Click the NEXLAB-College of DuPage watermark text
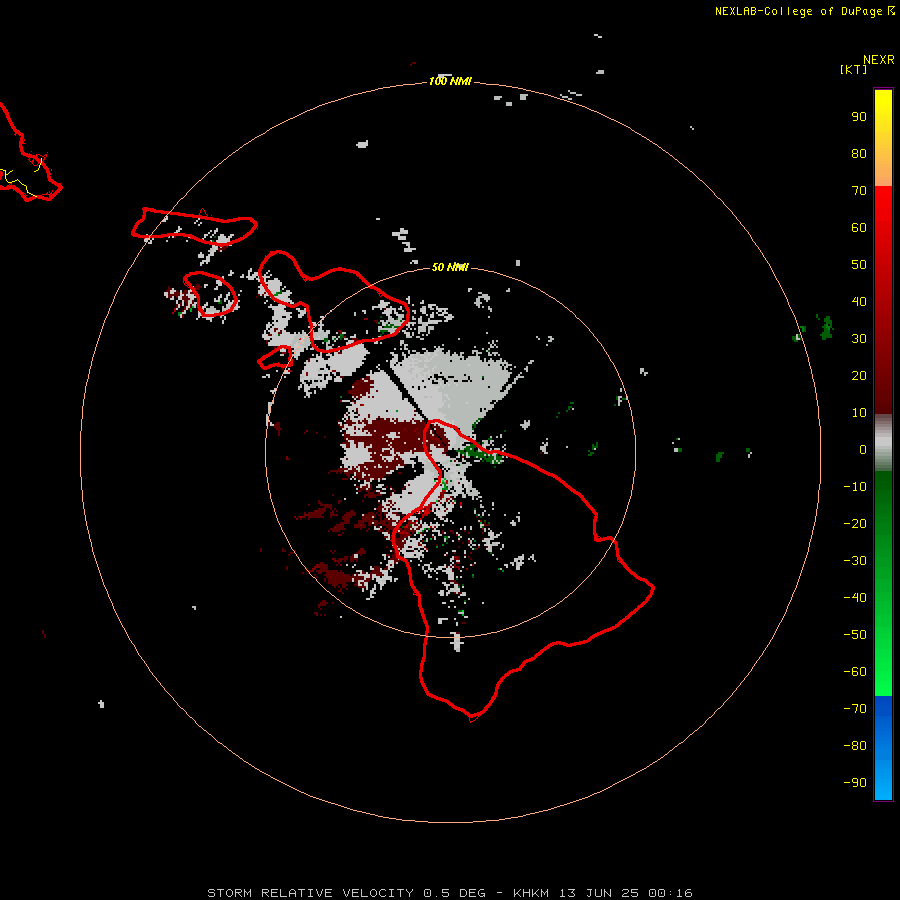900x900 pixels. pyautogui.click(x=798, y=11)
